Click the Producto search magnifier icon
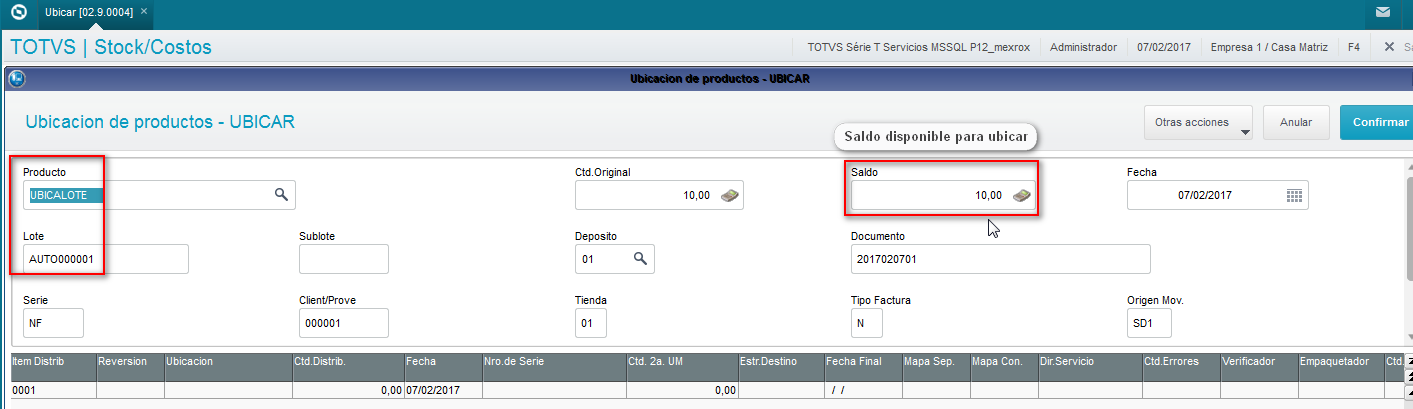The width and height of the screenshot is (1413, 409). click(282, 195)
